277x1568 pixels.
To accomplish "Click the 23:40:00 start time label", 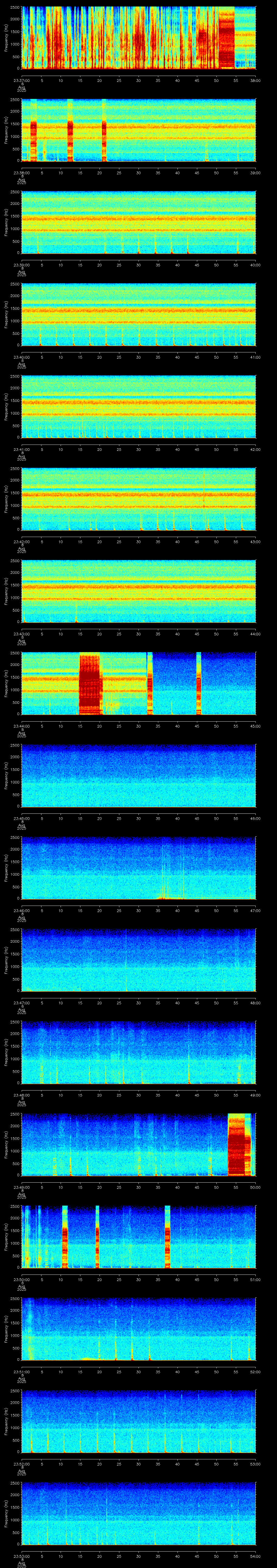I will [21, 357].
